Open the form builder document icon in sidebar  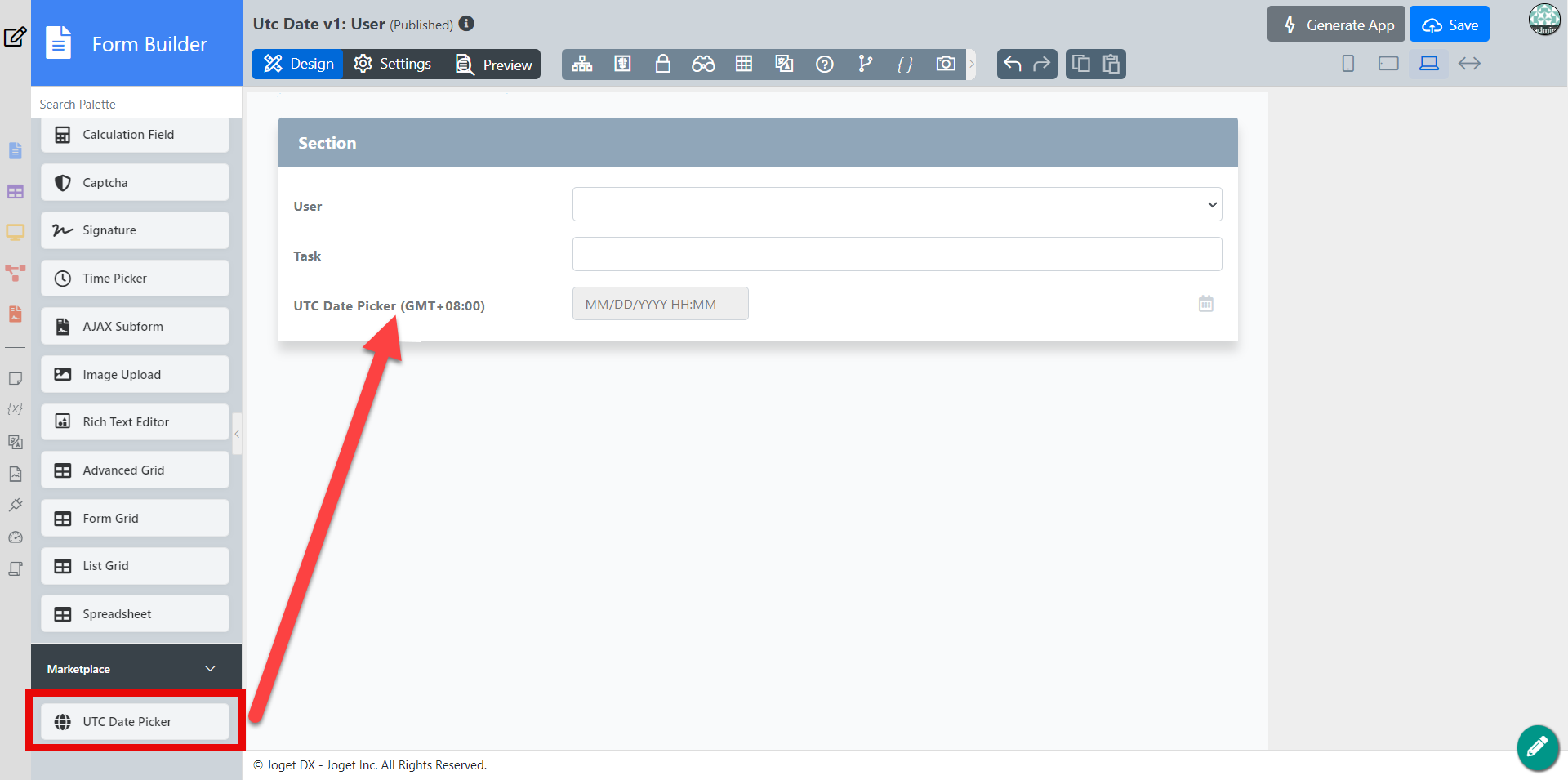click(x=16, y=151)
